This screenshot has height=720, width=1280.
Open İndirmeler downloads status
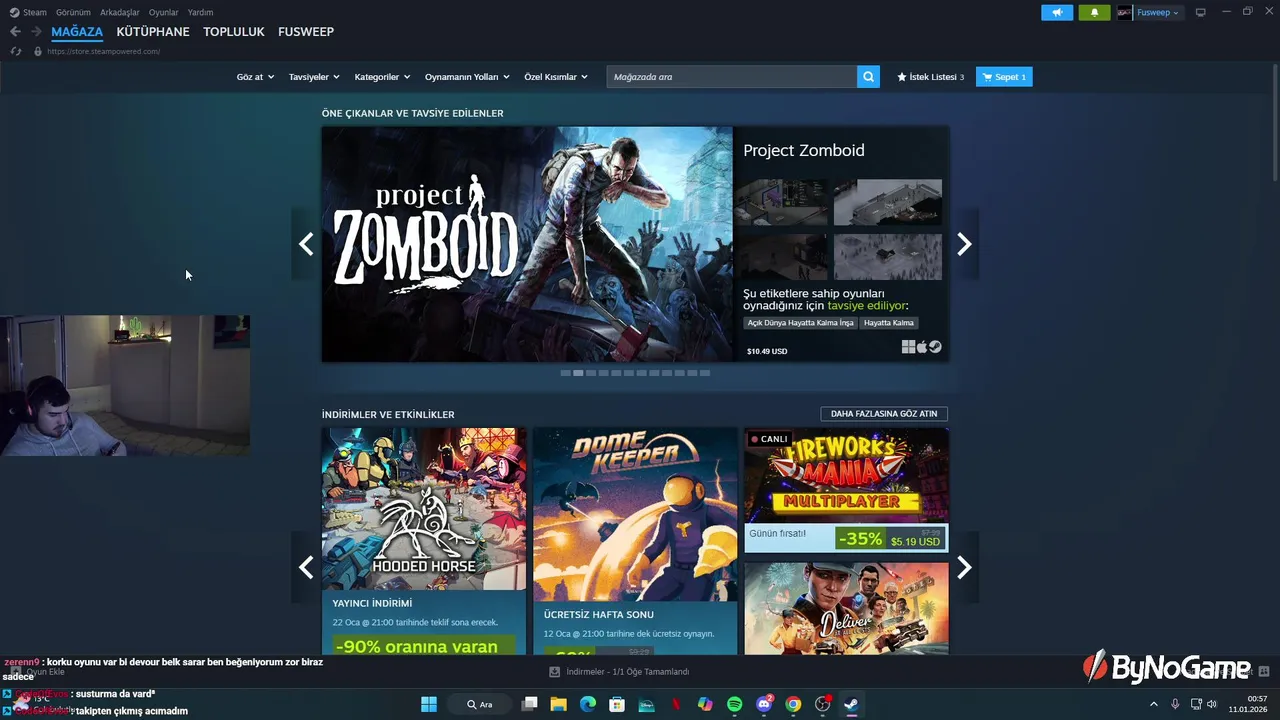tap(620, 672)
